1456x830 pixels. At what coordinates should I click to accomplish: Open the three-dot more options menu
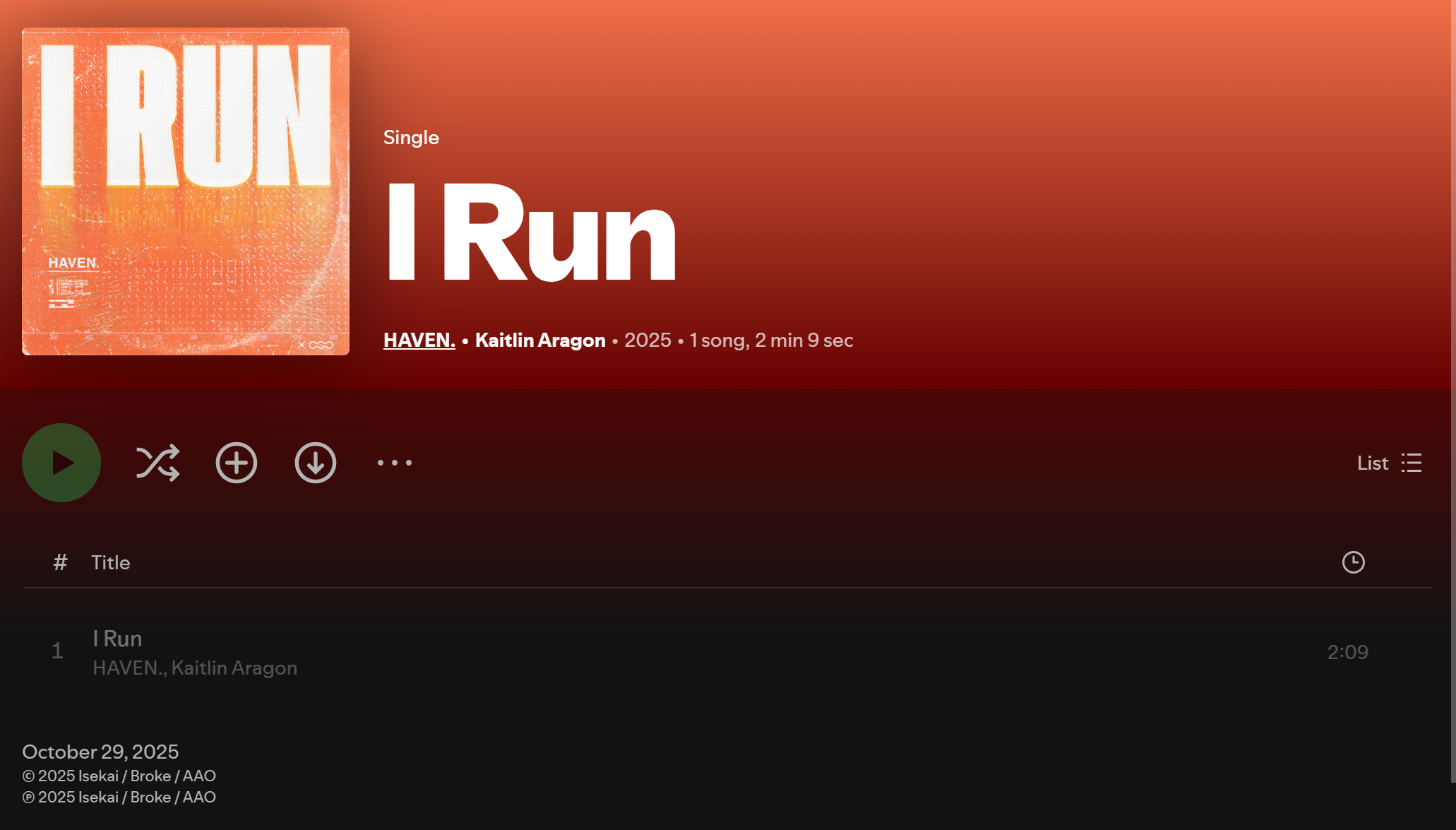(x=395, y=463)
